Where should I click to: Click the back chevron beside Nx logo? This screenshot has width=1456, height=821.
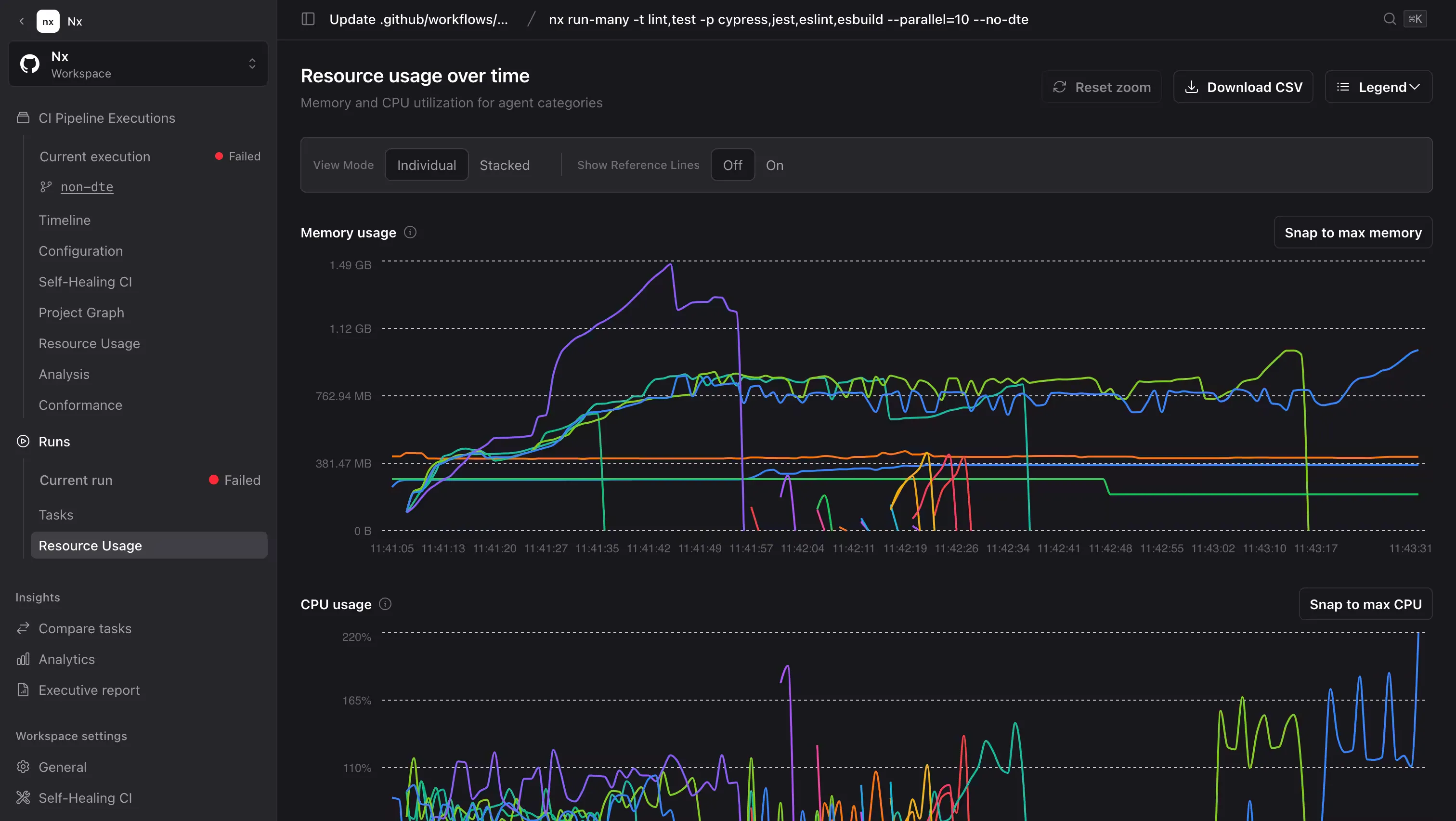(22, 22)
